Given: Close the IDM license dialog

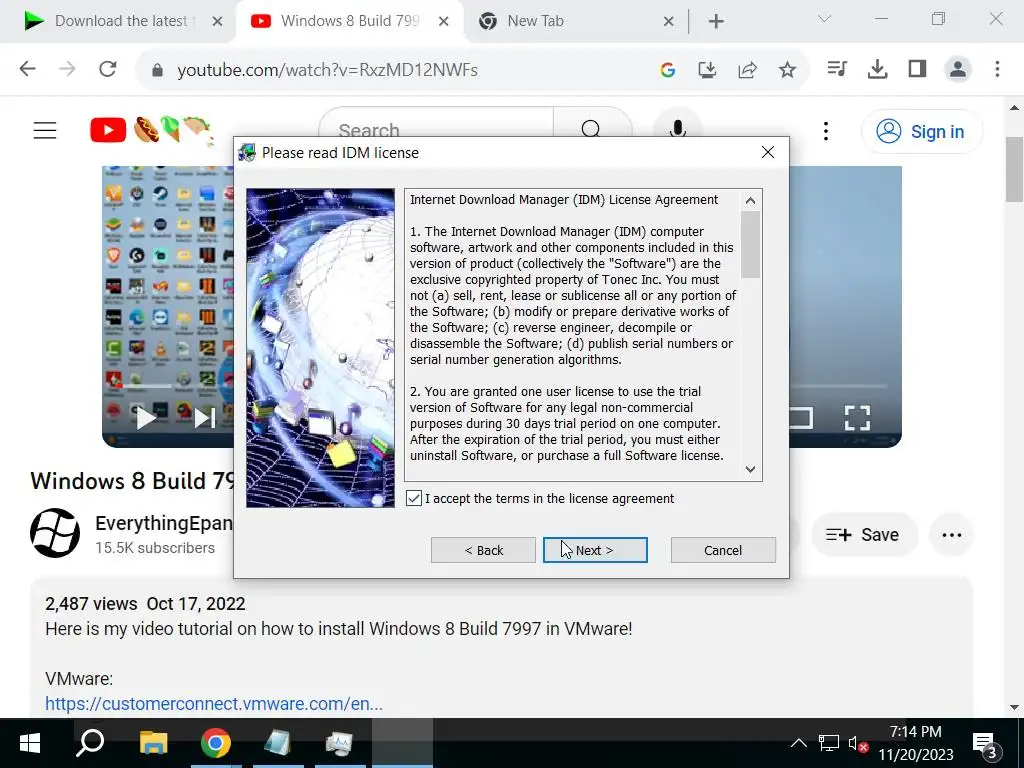Looking at the screenshot, I should pyautogui.click(x=768, y=152).
